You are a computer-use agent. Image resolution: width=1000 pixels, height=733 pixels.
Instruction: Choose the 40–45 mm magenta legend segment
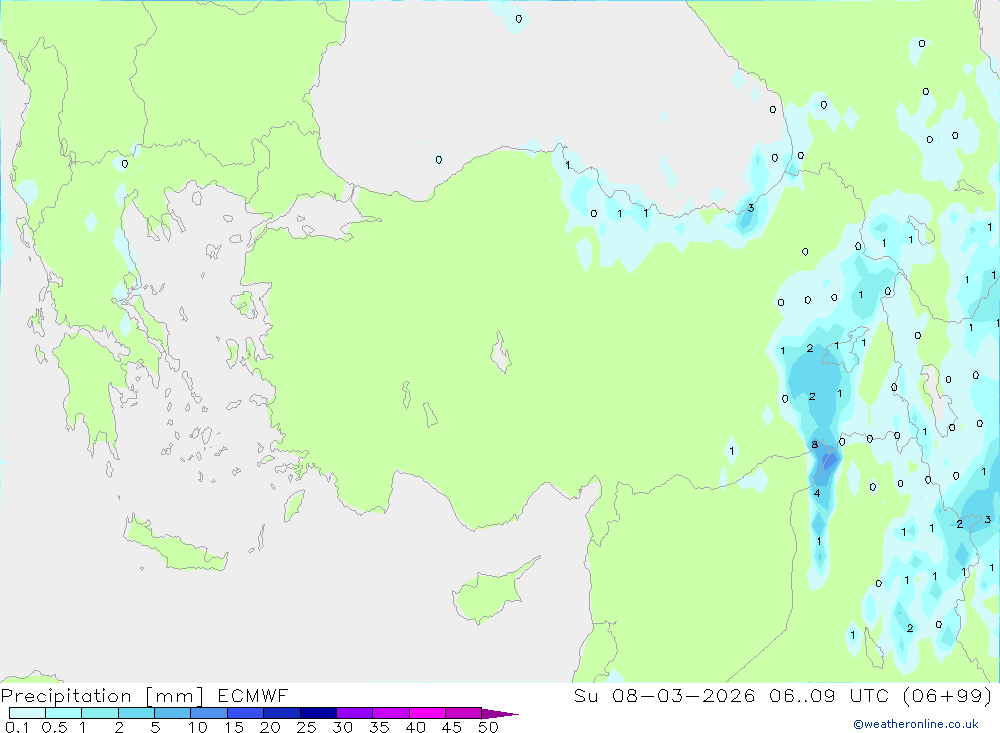[x=427, y=713]
